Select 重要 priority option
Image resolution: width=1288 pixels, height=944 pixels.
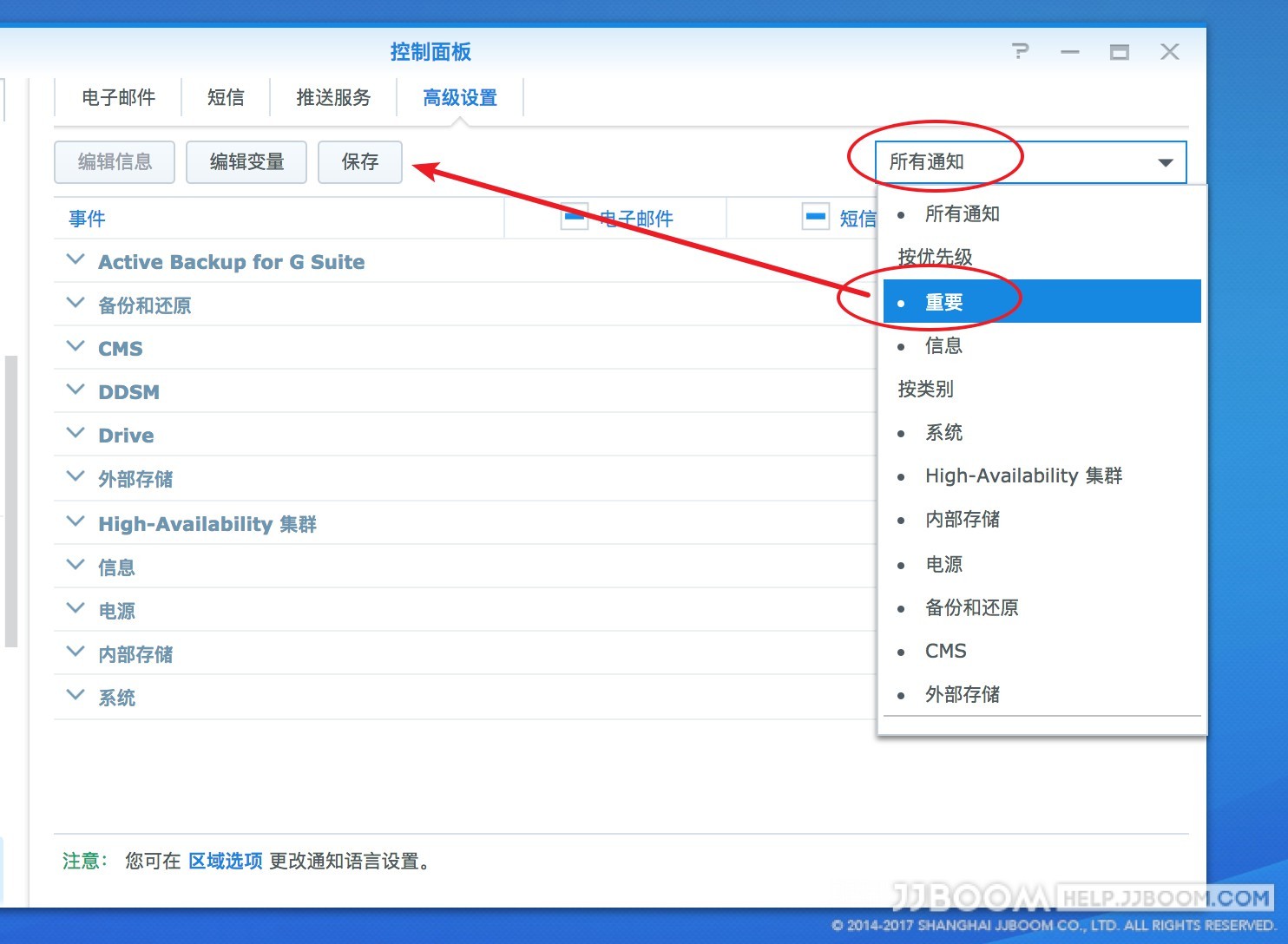1042,301
